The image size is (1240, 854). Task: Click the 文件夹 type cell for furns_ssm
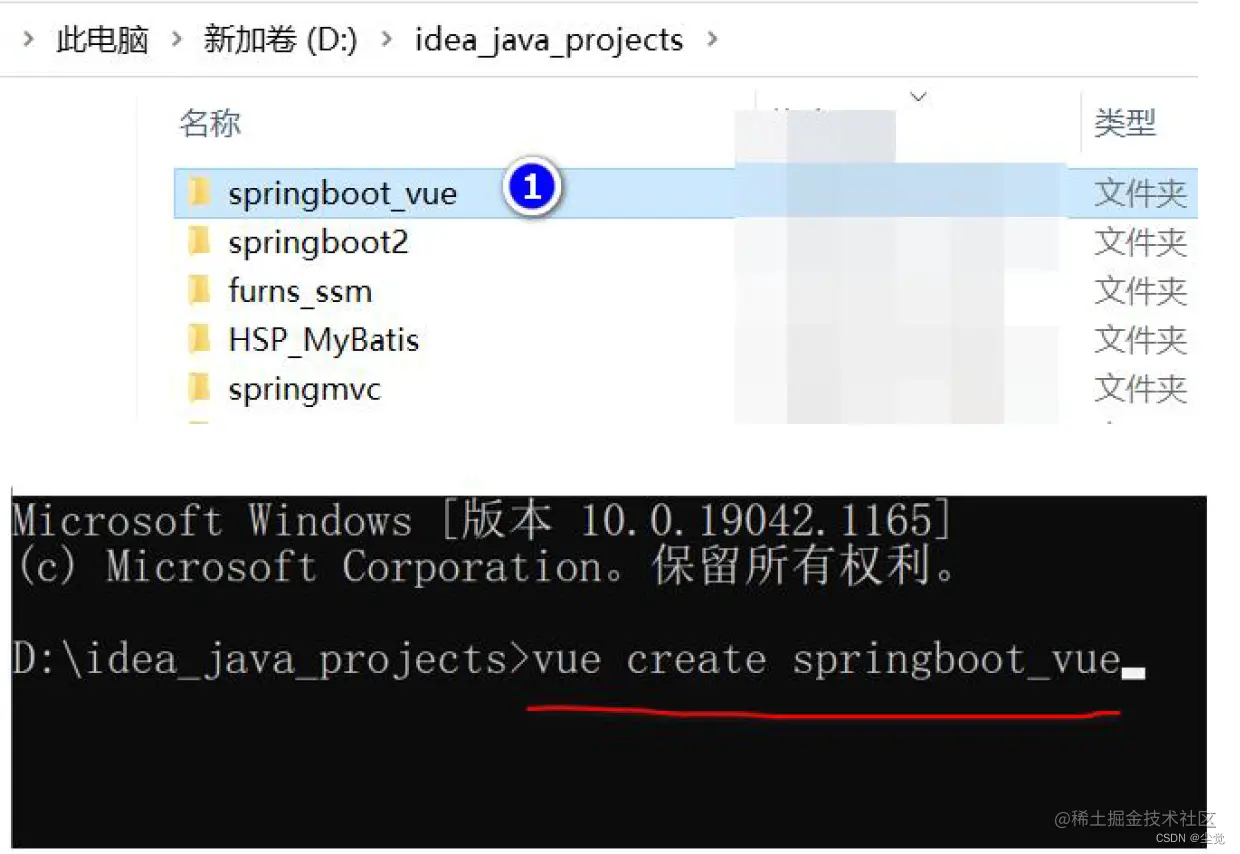1140,291
